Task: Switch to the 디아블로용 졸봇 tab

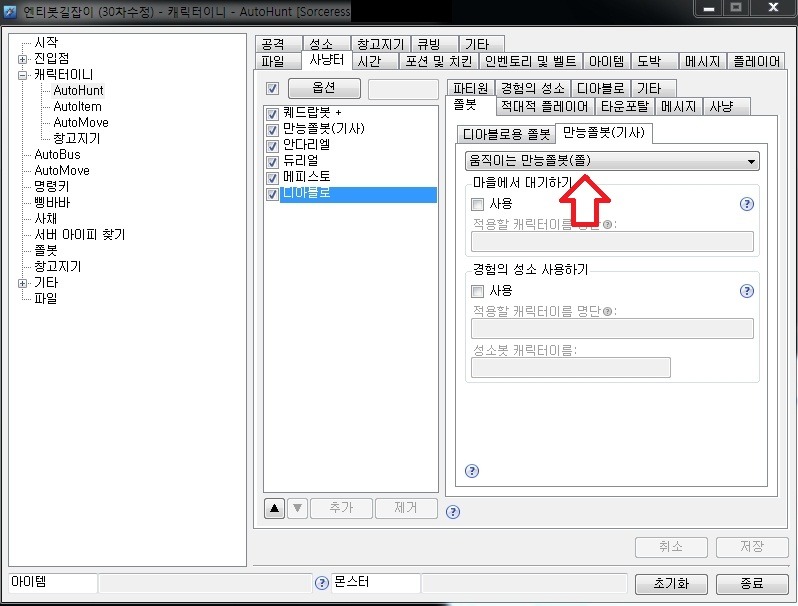Action: pyautogui.click(x=506, y=134)
